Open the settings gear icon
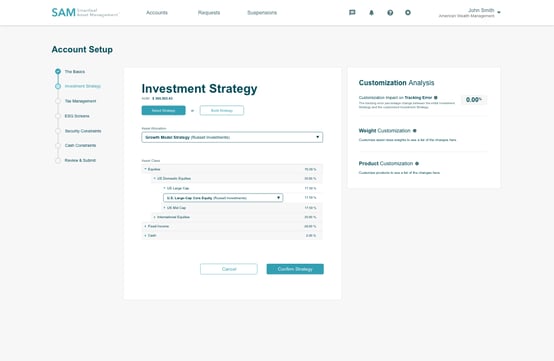This screenshot has height=361, width=554. tap(408, 13)
